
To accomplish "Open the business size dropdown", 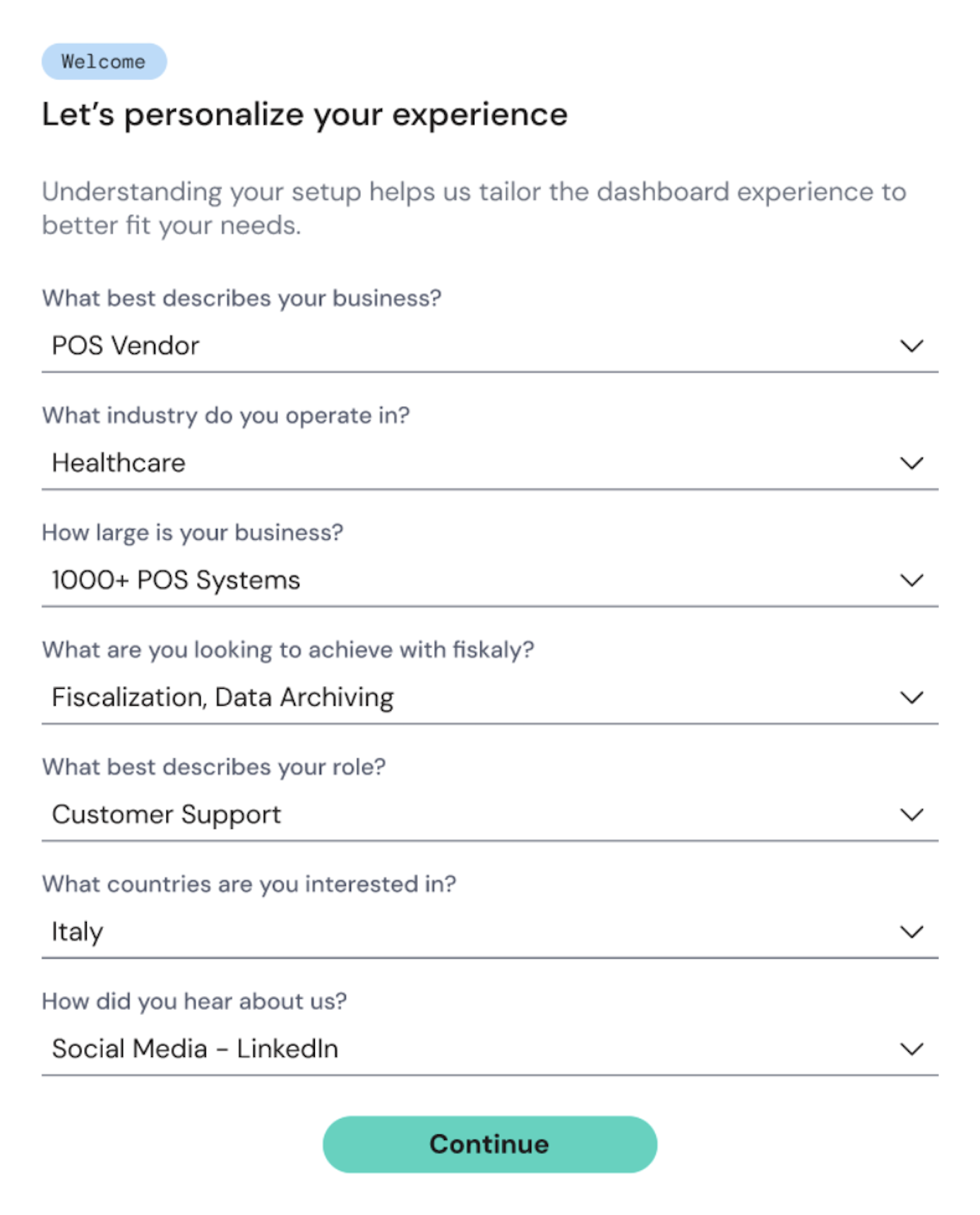I will point(490,580).
